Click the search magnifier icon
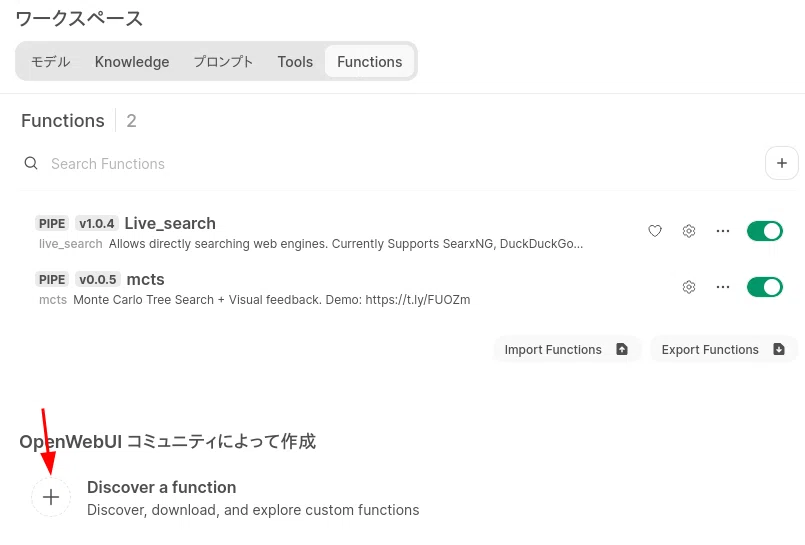Viewport: 805px width, 545px height. click(x=31, y=163)
